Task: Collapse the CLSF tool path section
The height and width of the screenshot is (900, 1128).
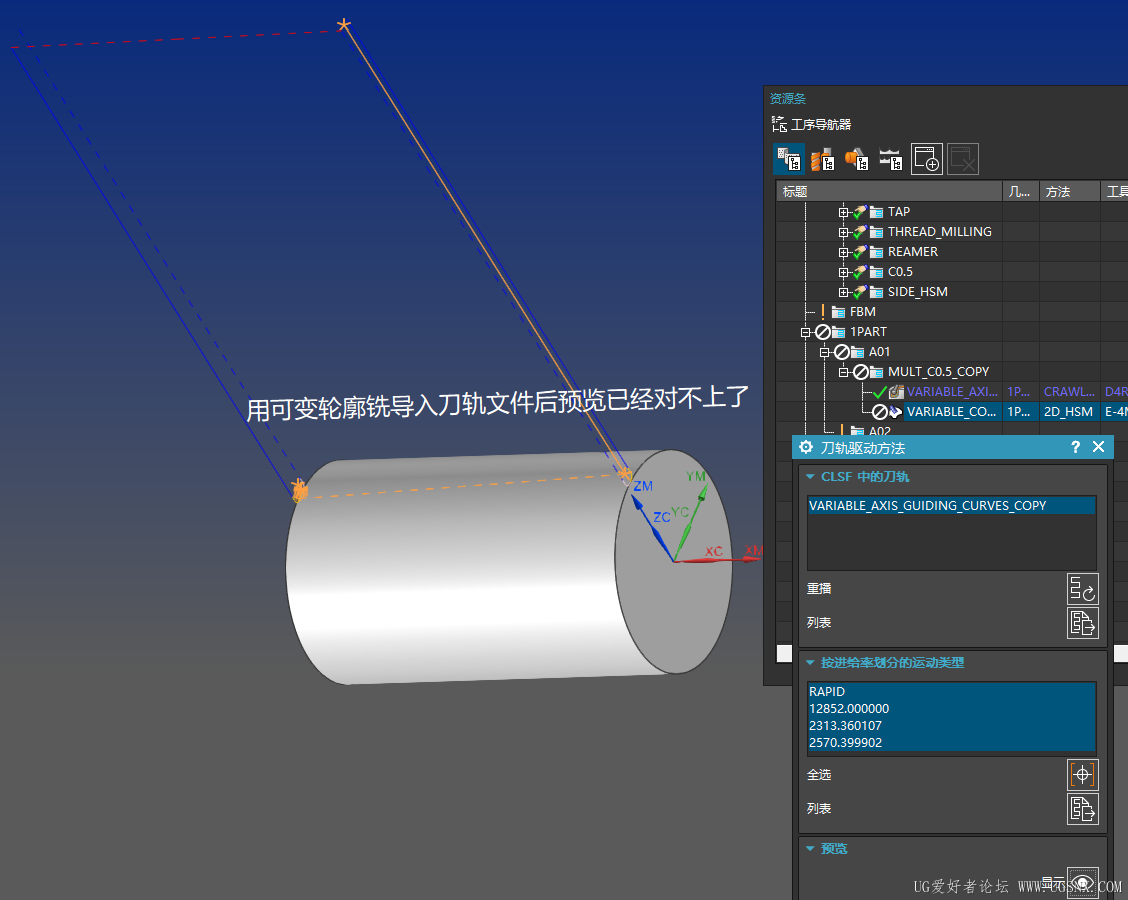Action: (x=811, y=477)
